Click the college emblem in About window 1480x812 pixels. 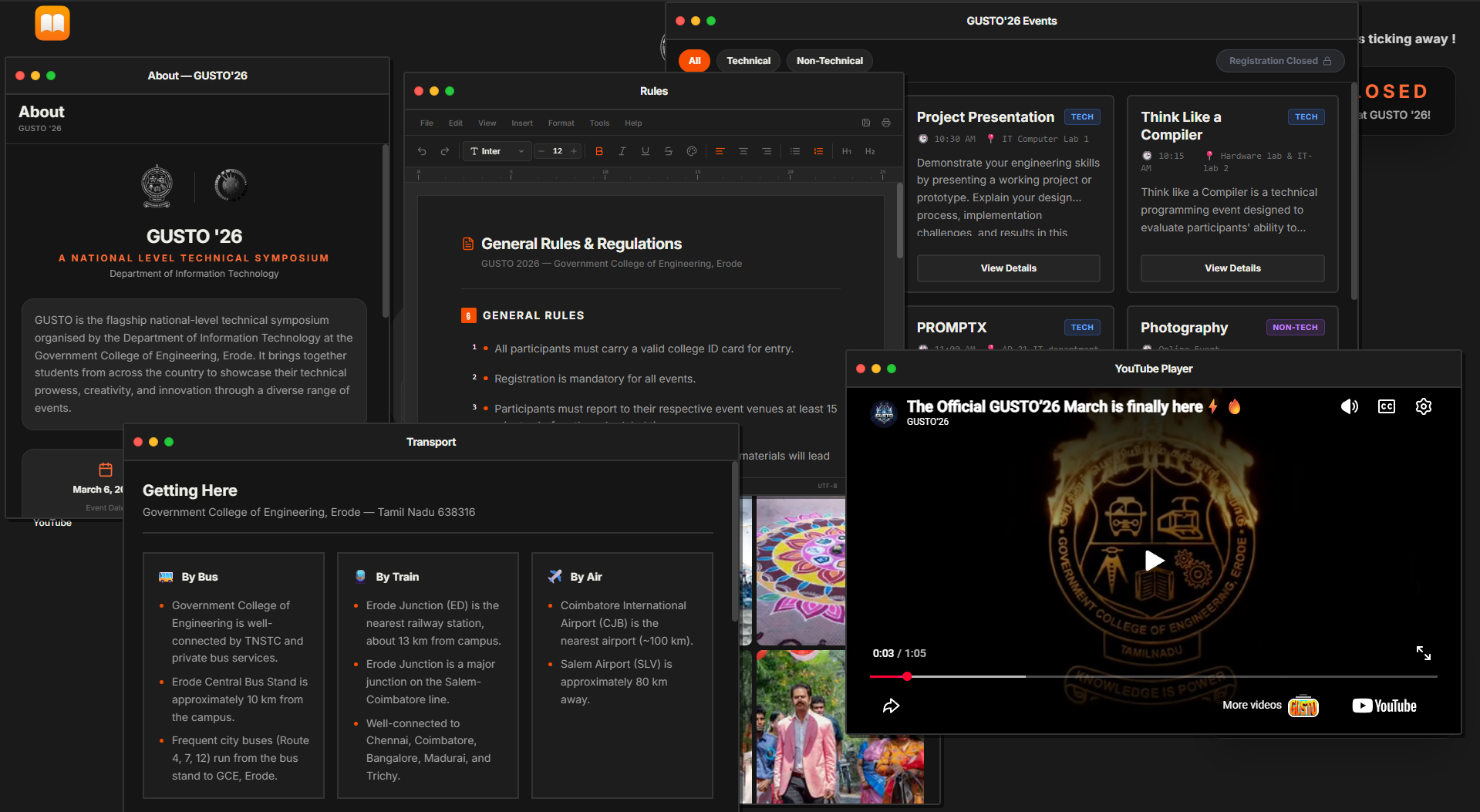click(157, 186)
